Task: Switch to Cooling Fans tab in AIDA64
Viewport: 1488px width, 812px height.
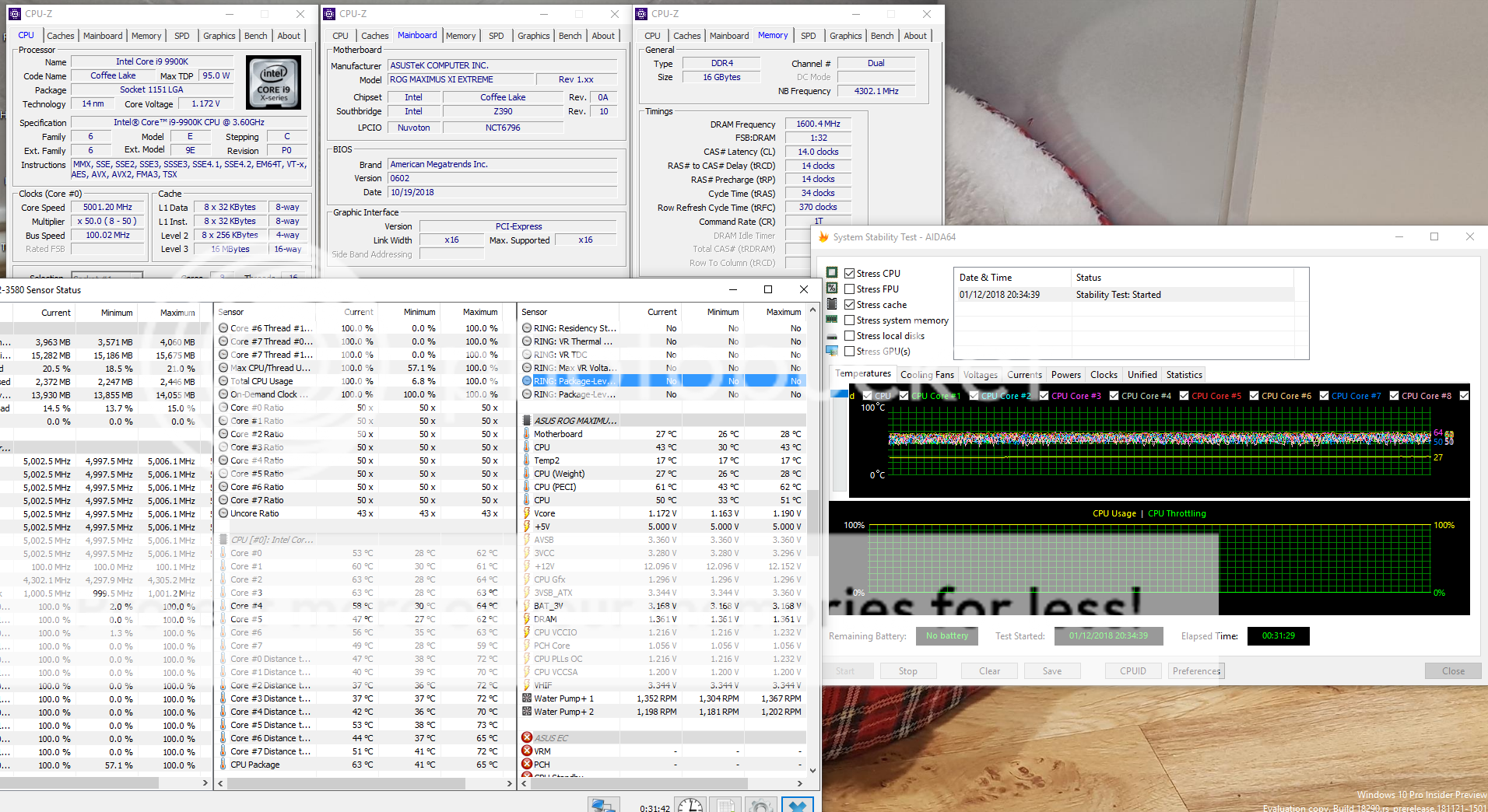Action: pyautogui.click(x=927, y=375)
